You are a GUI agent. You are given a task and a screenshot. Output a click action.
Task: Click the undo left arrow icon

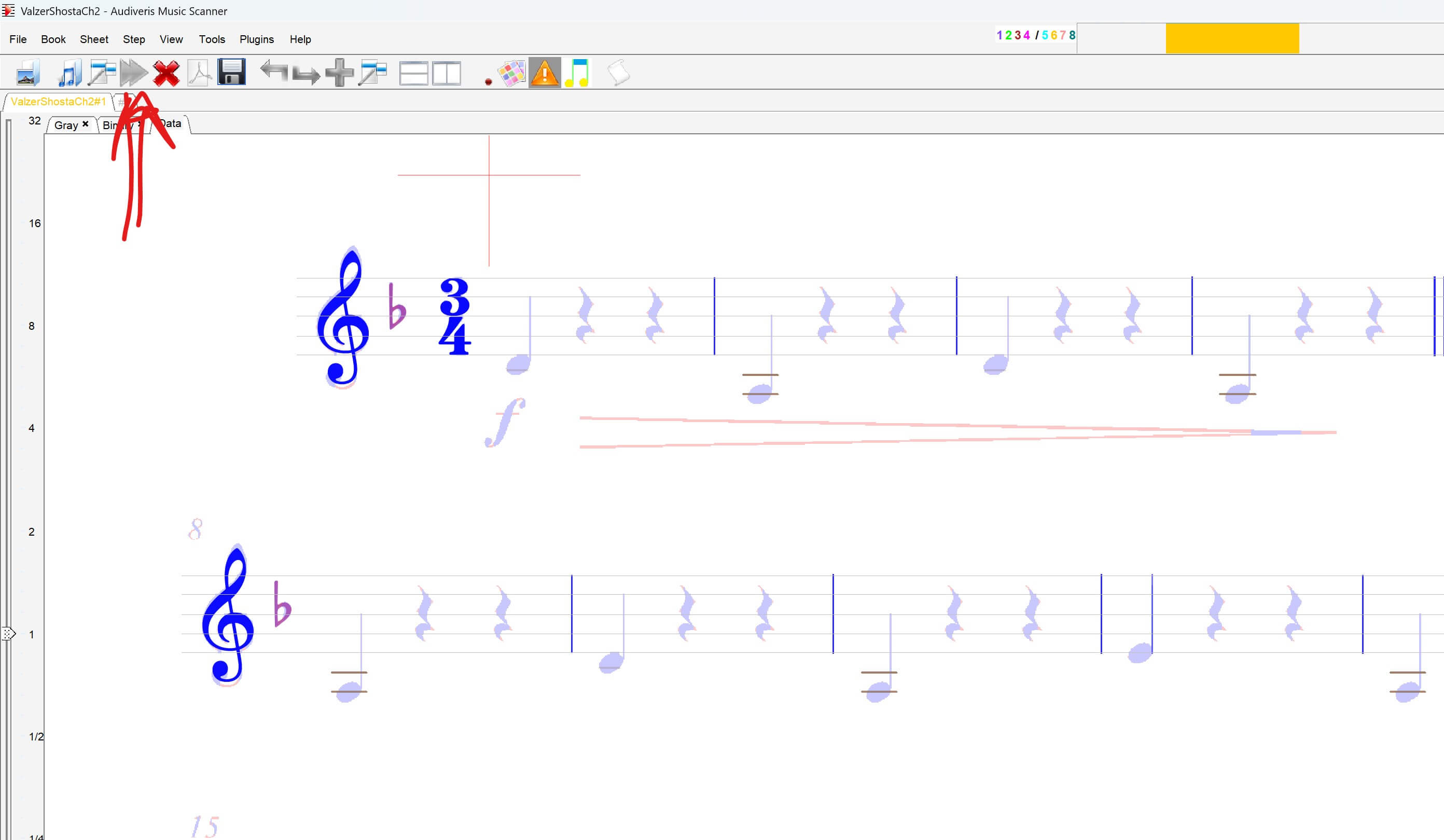274,72
